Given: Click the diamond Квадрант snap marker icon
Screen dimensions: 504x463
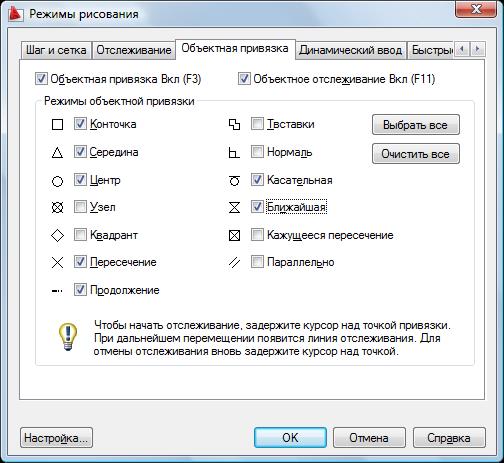Looking at the screenshot, I should tap(57, 235).
